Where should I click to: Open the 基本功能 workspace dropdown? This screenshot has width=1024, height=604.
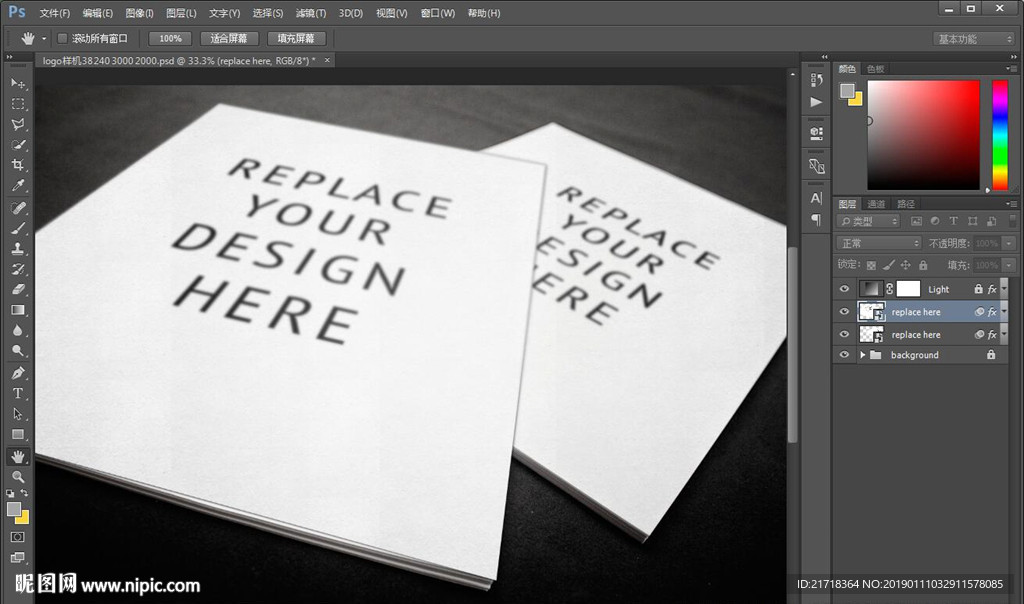point(974,39)
